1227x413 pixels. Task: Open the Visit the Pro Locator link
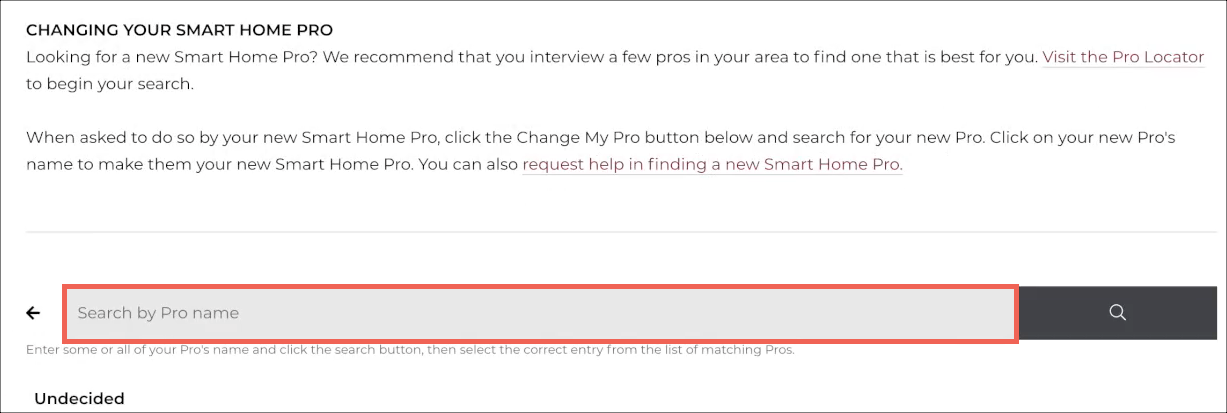(1123, 57)
